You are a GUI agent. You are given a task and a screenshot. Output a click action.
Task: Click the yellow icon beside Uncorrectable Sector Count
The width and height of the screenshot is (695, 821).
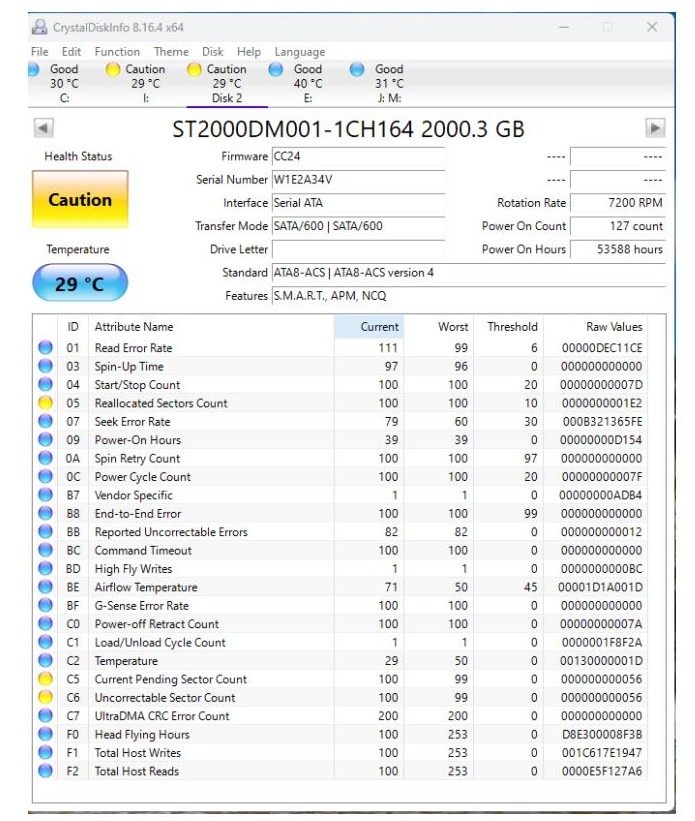tap(45, 697)
